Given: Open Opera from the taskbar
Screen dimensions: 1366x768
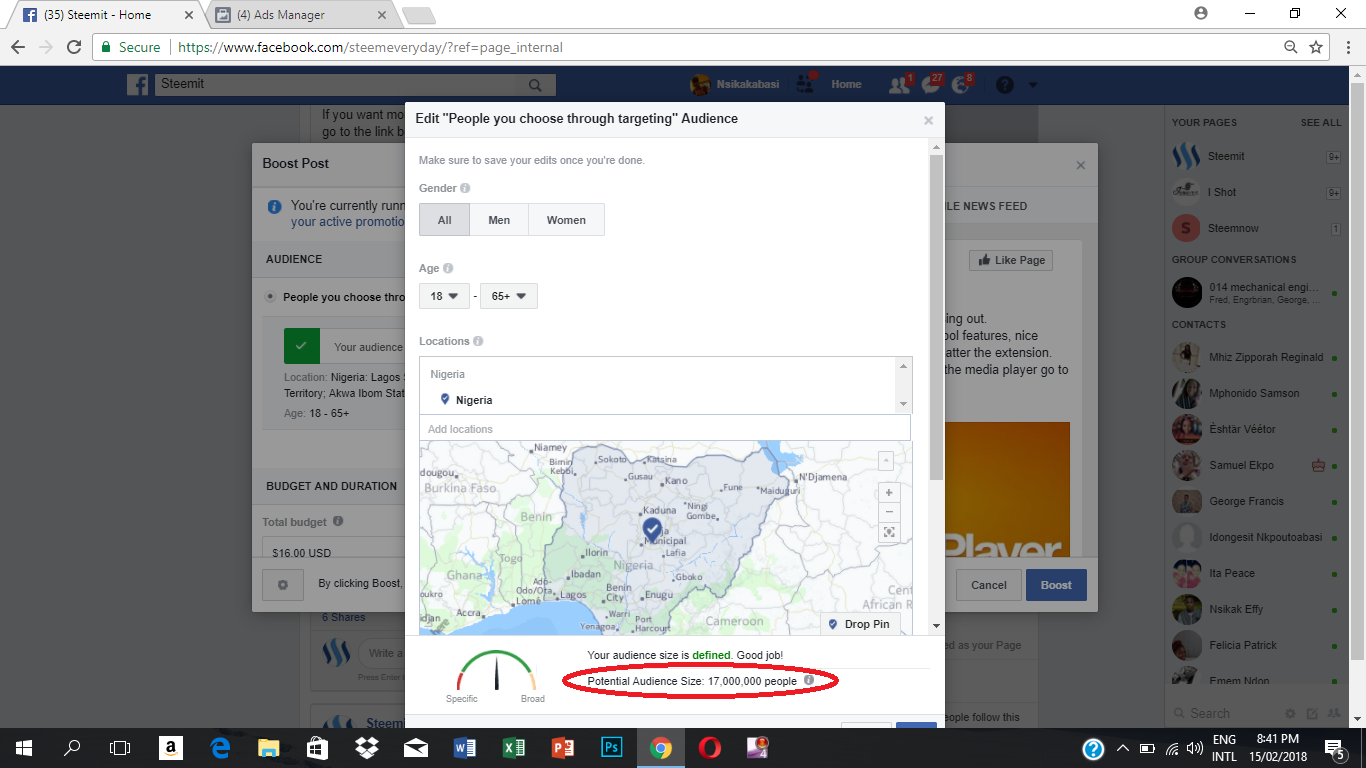Looking at the screenshot, I should pyautogui.click(x=709, y=747).
